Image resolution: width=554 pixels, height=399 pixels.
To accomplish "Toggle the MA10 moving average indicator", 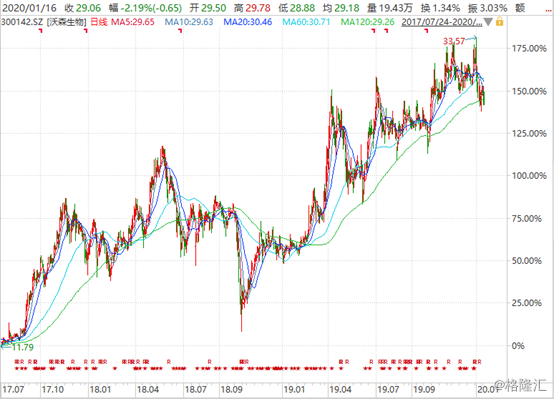I will (x=189, y=22).
